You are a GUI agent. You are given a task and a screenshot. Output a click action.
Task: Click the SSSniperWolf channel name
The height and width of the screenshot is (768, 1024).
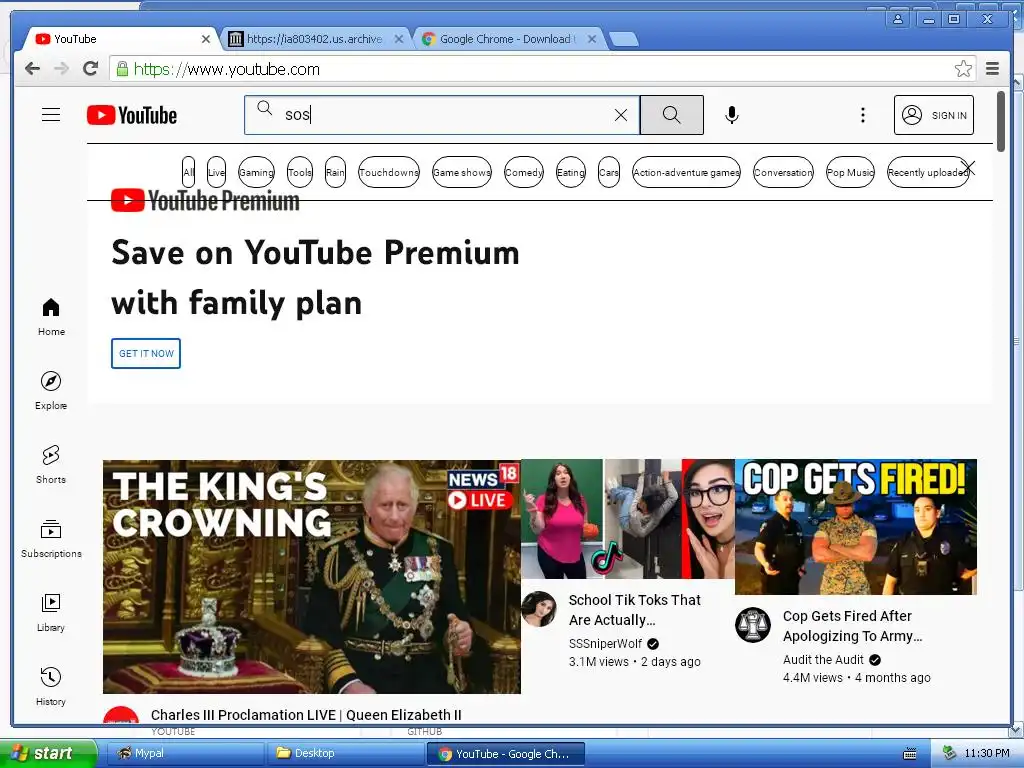point(605,644)
